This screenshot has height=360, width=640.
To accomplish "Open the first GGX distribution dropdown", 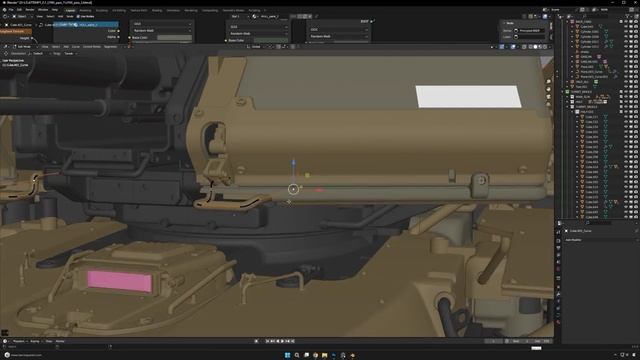I will 162,24.
